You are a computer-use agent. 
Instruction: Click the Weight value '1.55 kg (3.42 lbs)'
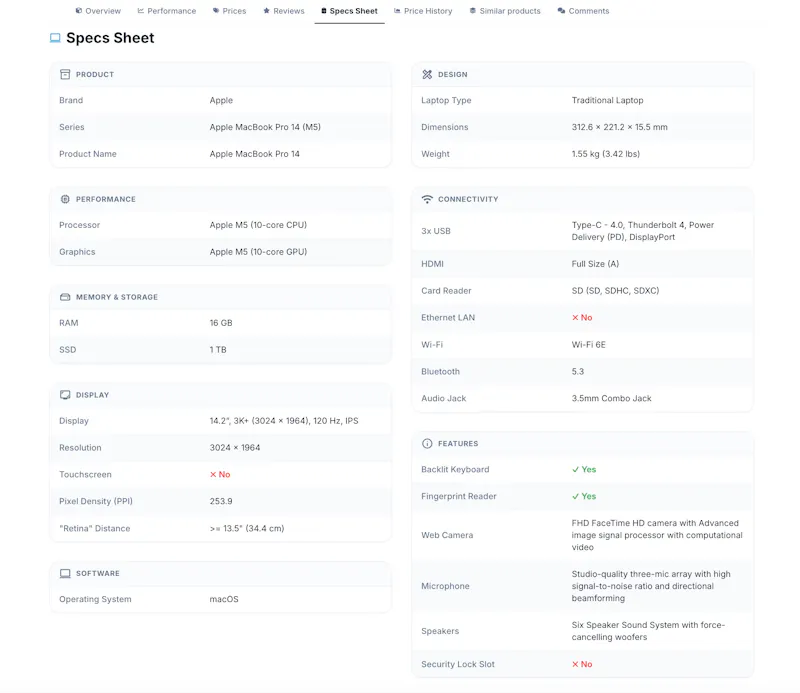606,154
